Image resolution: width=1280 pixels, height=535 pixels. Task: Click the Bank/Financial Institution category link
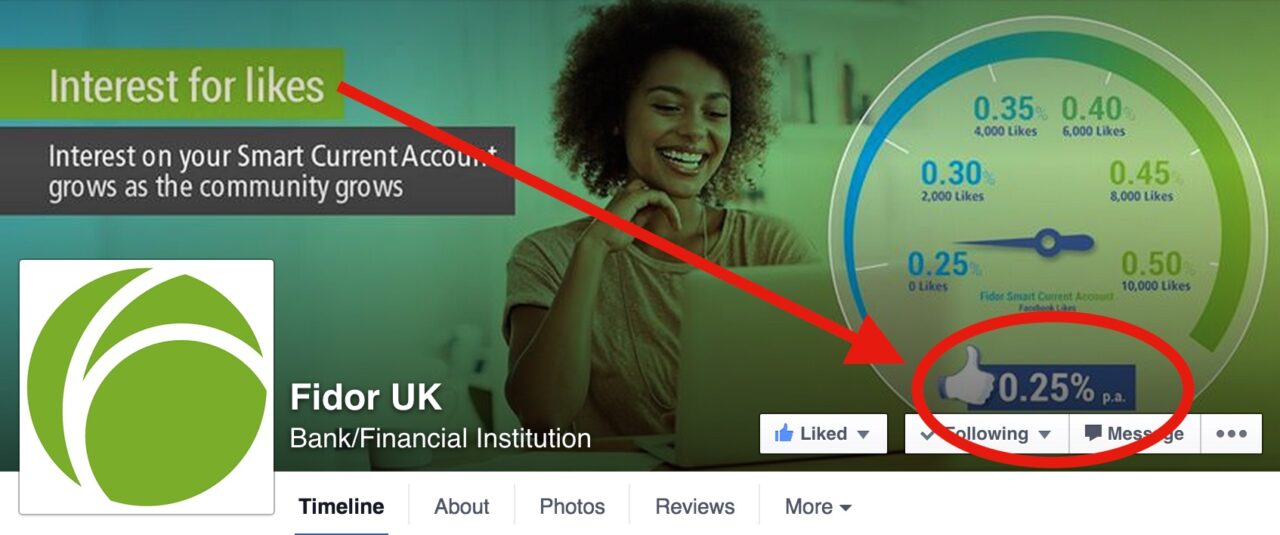[x=440, y=438]
